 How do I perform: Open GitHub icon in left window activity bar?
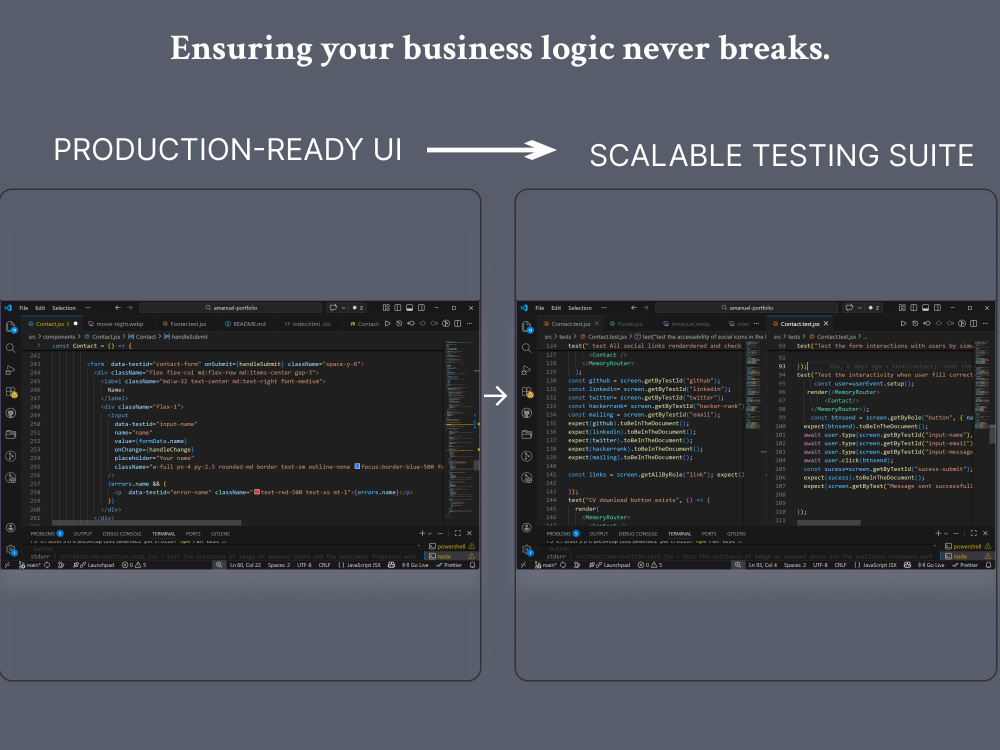coord(11,413)
